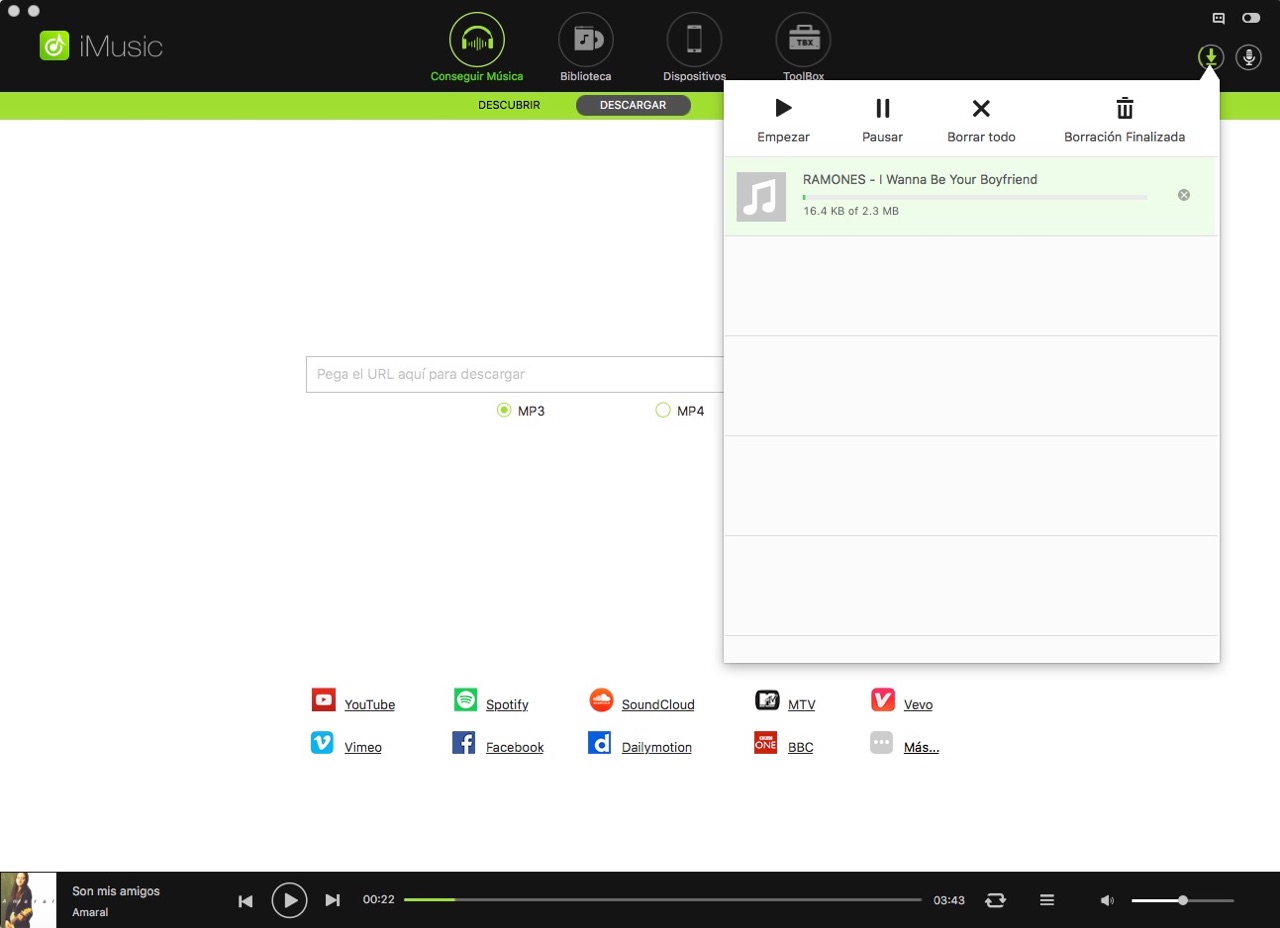Screen dimensions: 1280x928
Task: Click the microphone record icon
Action: click(x=1248, y=57)
